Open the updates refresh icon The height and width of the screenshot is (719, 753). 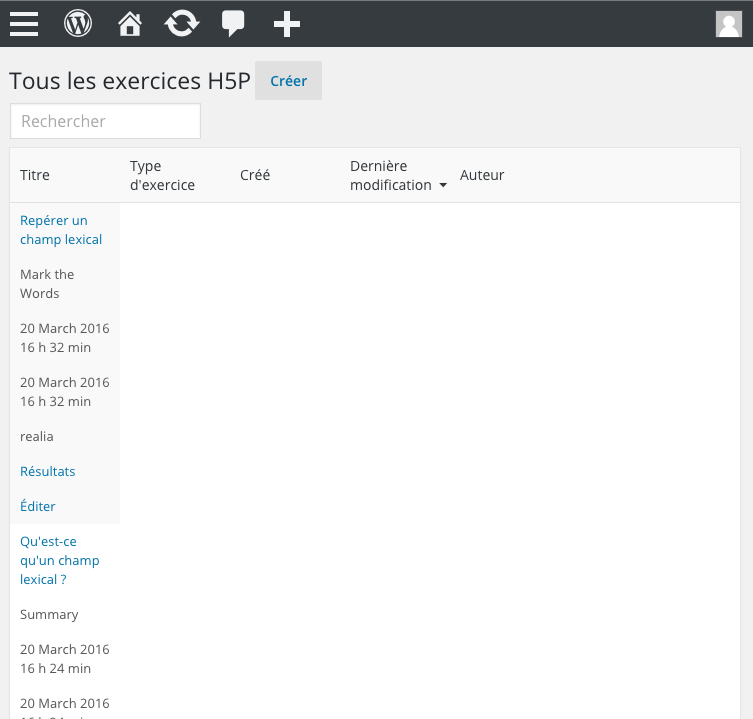tap(182, 24)
